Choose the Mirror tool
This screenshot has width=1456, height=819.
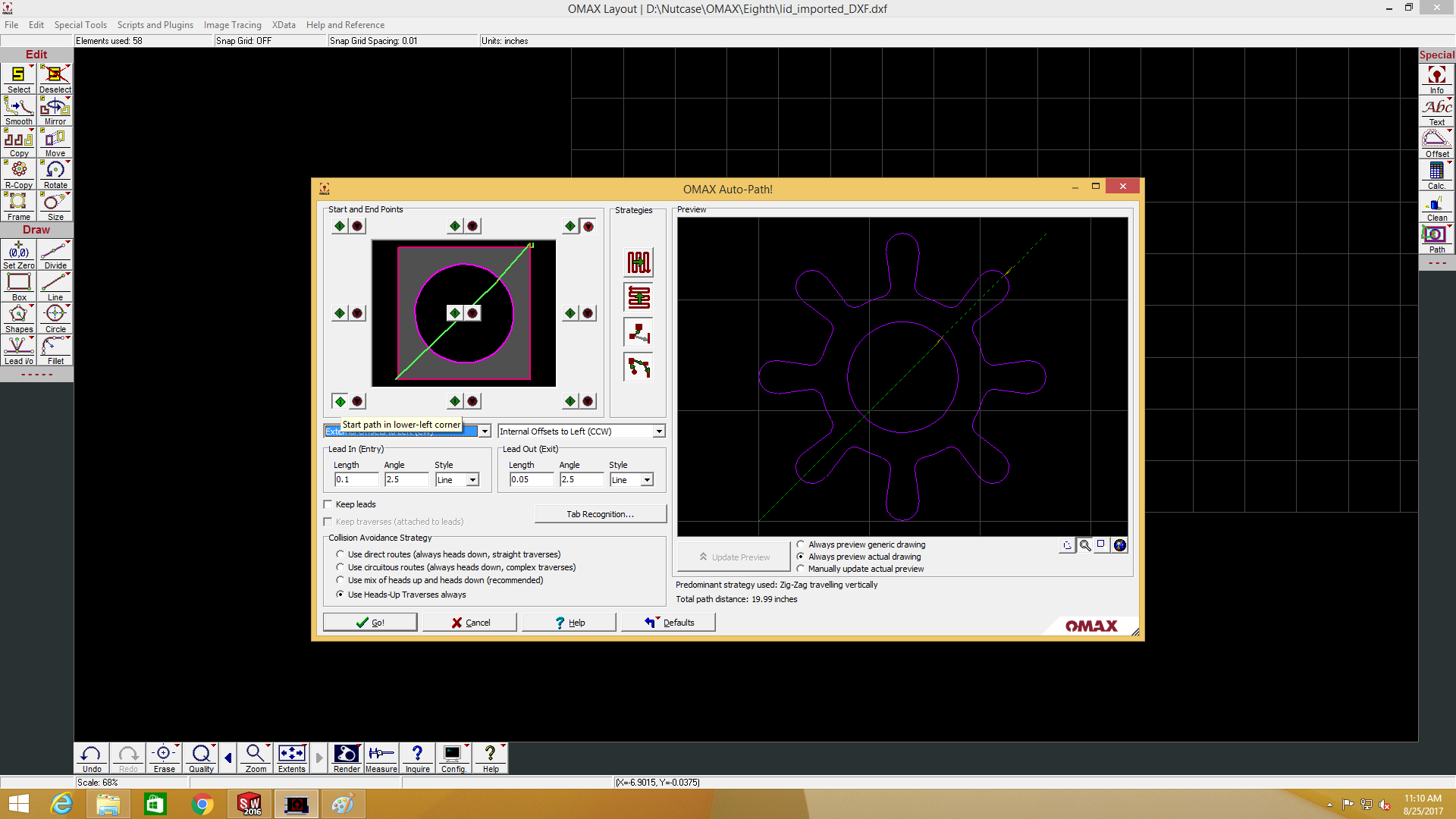tap(55, 111)
